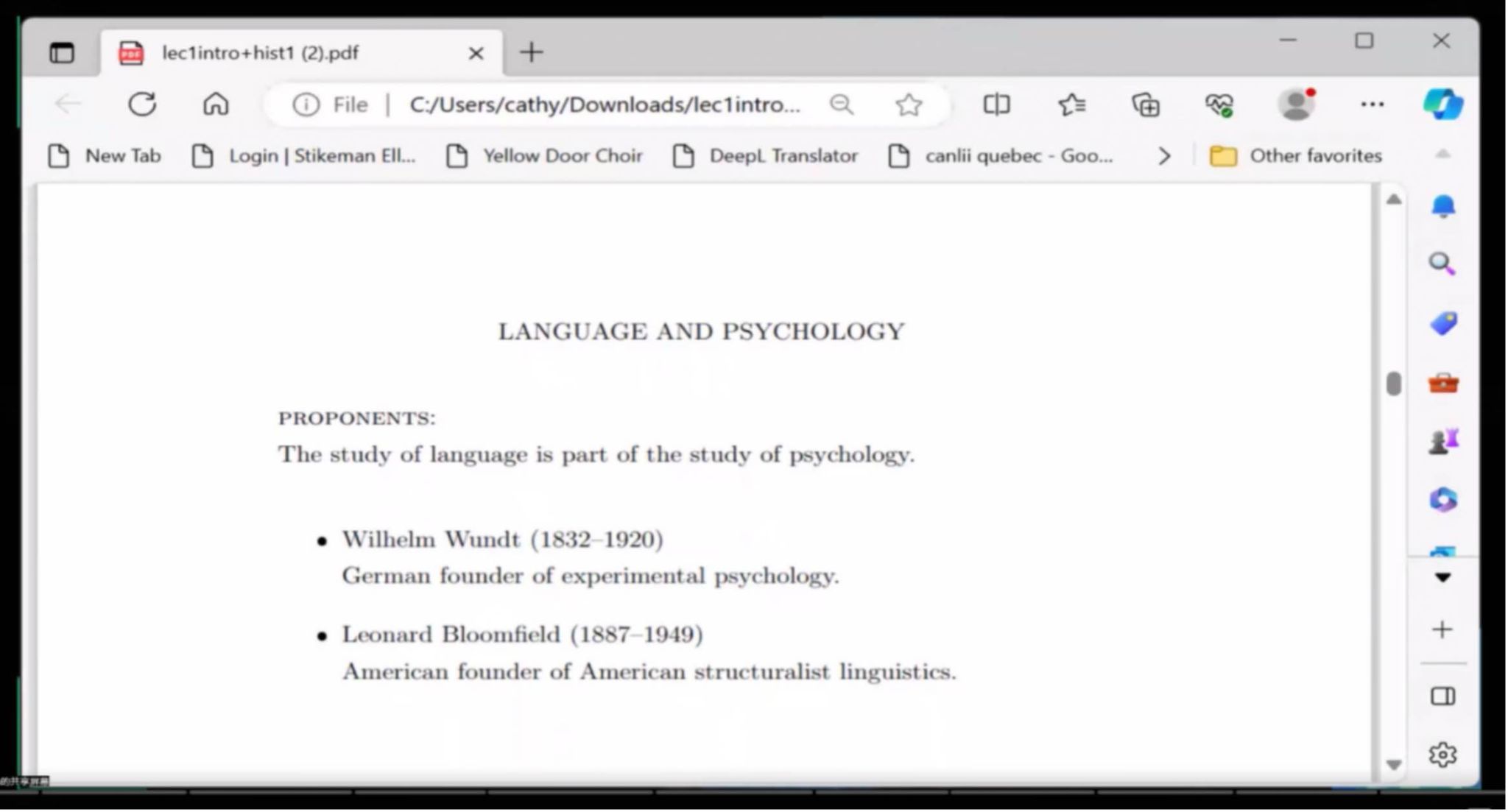Click the Refresh page icon
This screenshot has height=812, width=1508.
pos(142,105)
